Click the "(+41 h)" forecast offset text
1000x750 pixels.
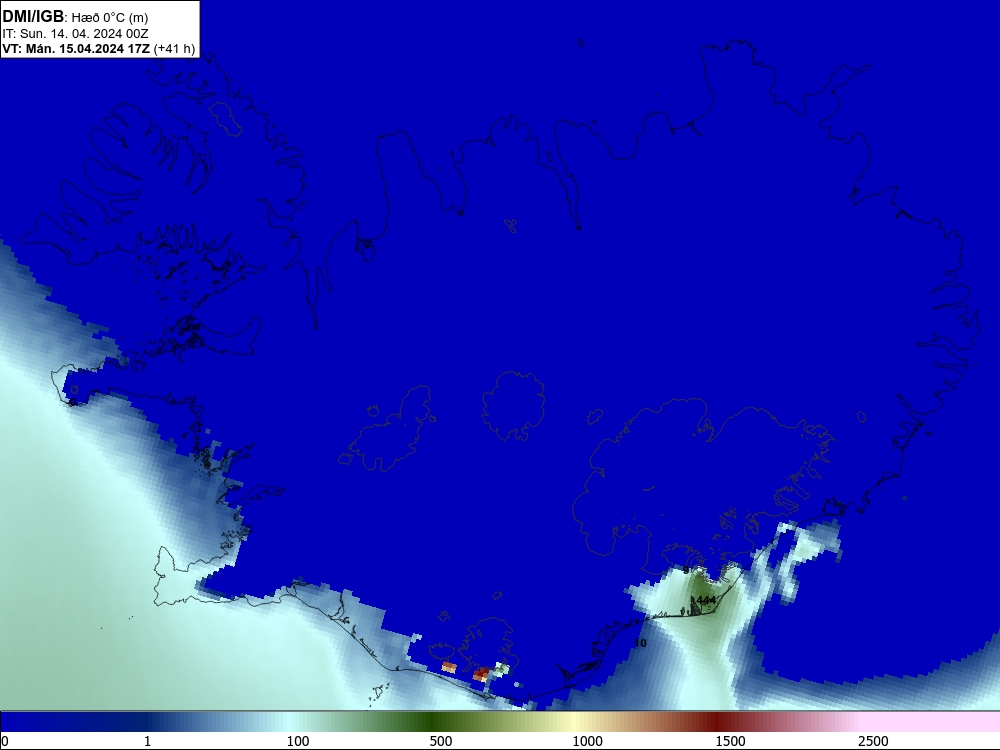[x=174, y=49]
